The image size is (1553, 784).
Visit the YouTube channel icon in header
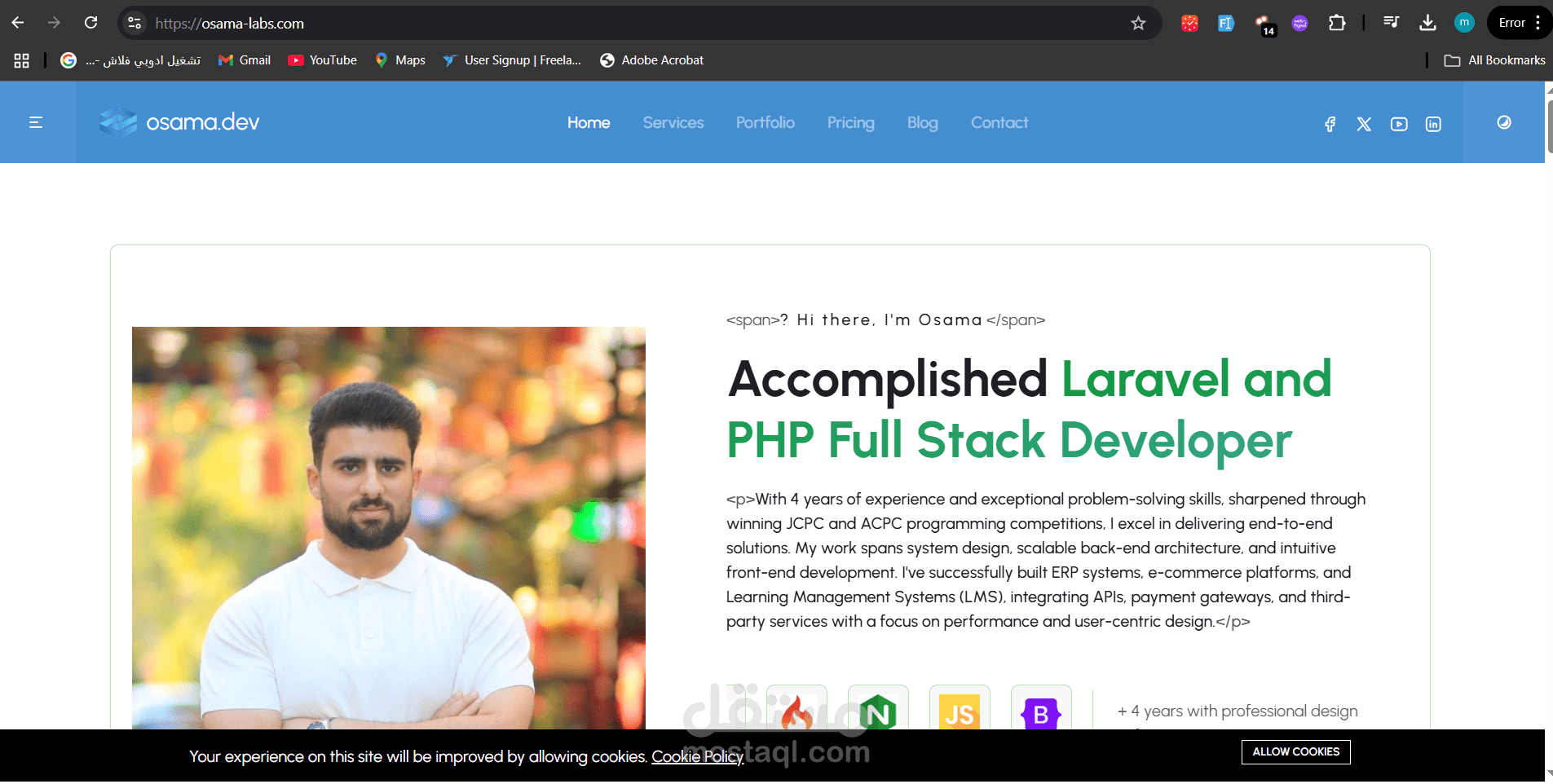point(1399,124)
